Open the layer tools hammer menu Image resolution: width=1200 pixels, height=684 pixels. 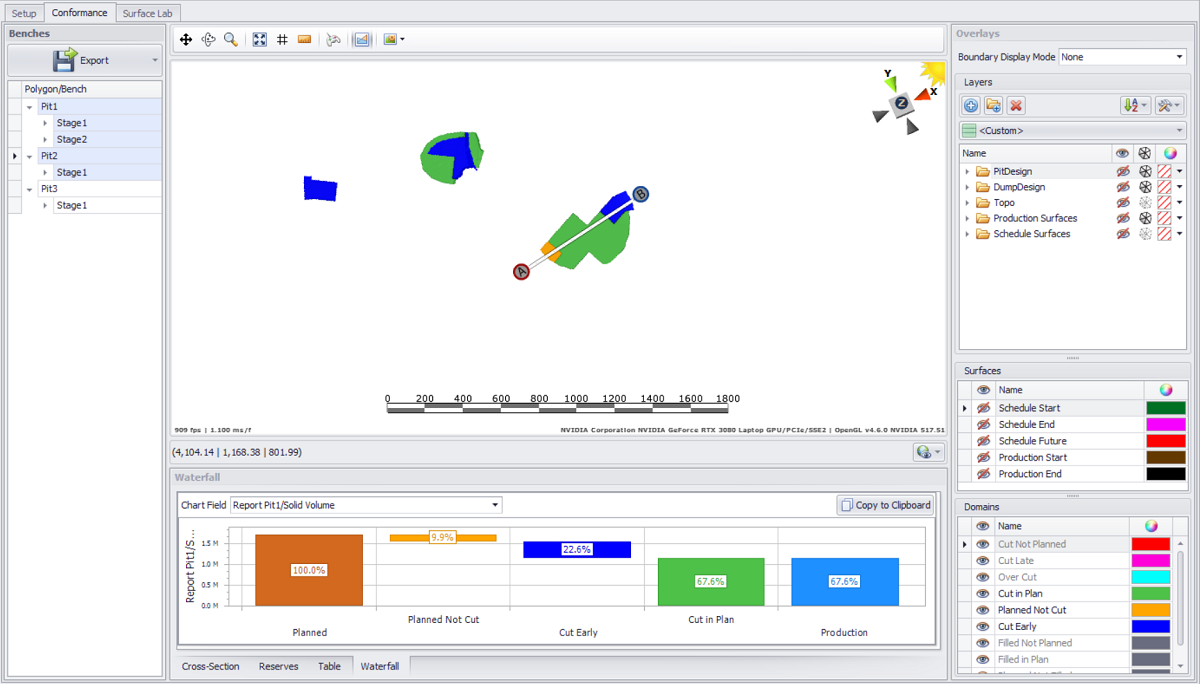1168,105
